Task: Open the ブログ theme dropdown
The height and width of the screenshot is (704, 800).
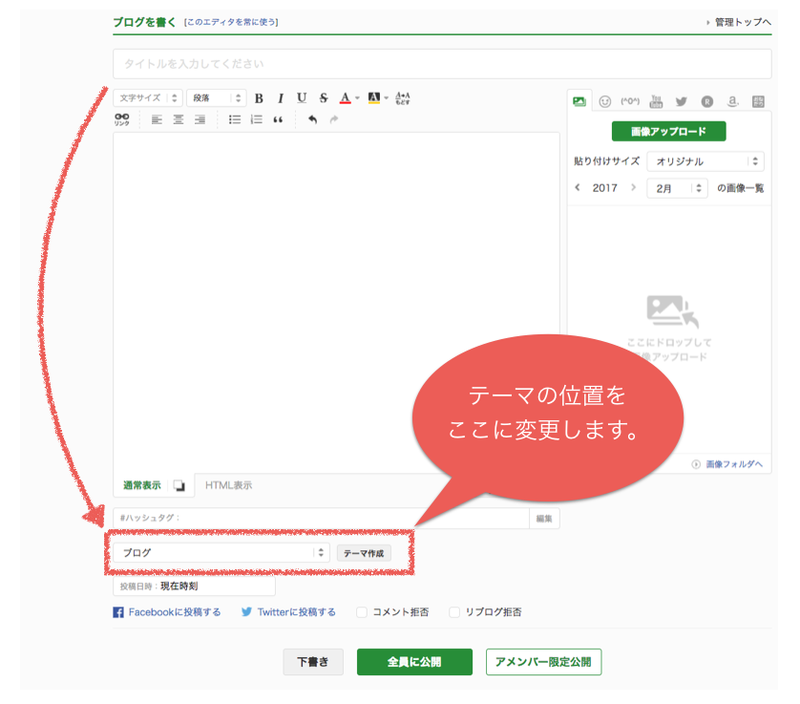Action: pyautogui.click(x=221, y=552)
